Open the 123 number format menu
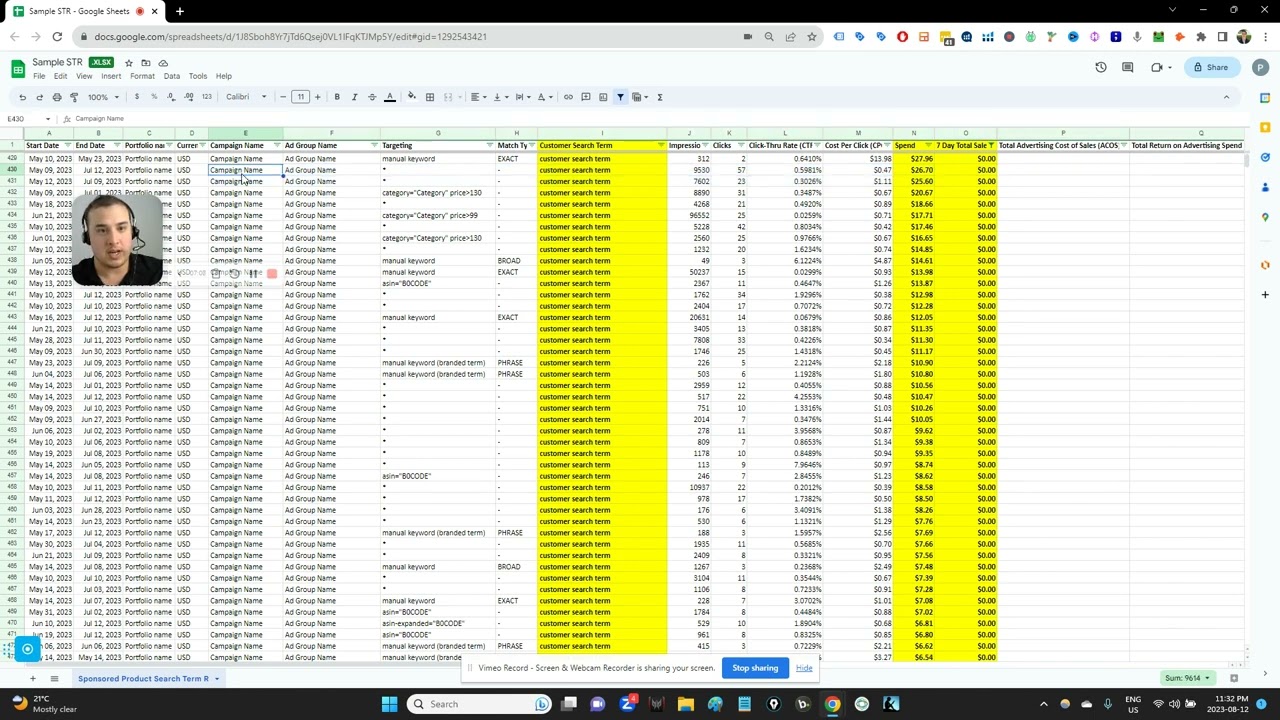The image size is (1280, 720). [206, 97]
